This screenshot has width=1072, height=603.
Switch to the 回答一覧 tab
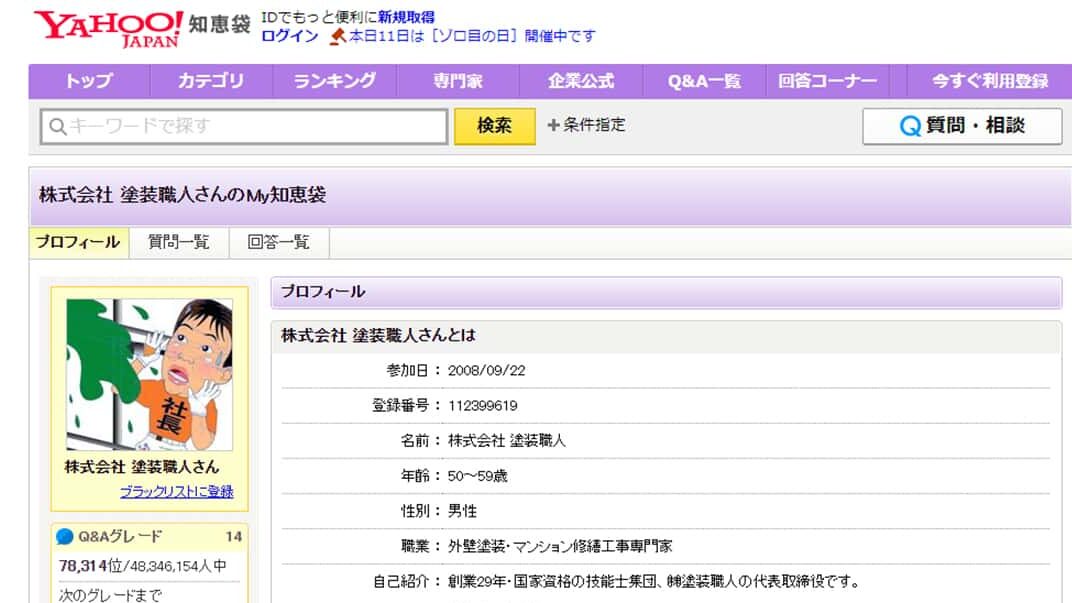tap(277, 242)
